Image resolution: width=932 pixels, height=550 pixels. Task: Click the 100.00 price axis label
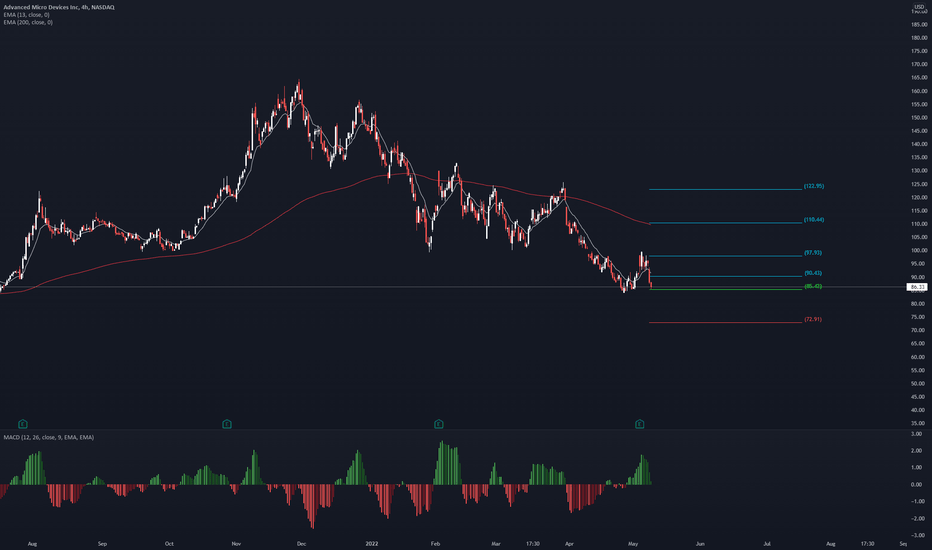click(x=919, y=251)
